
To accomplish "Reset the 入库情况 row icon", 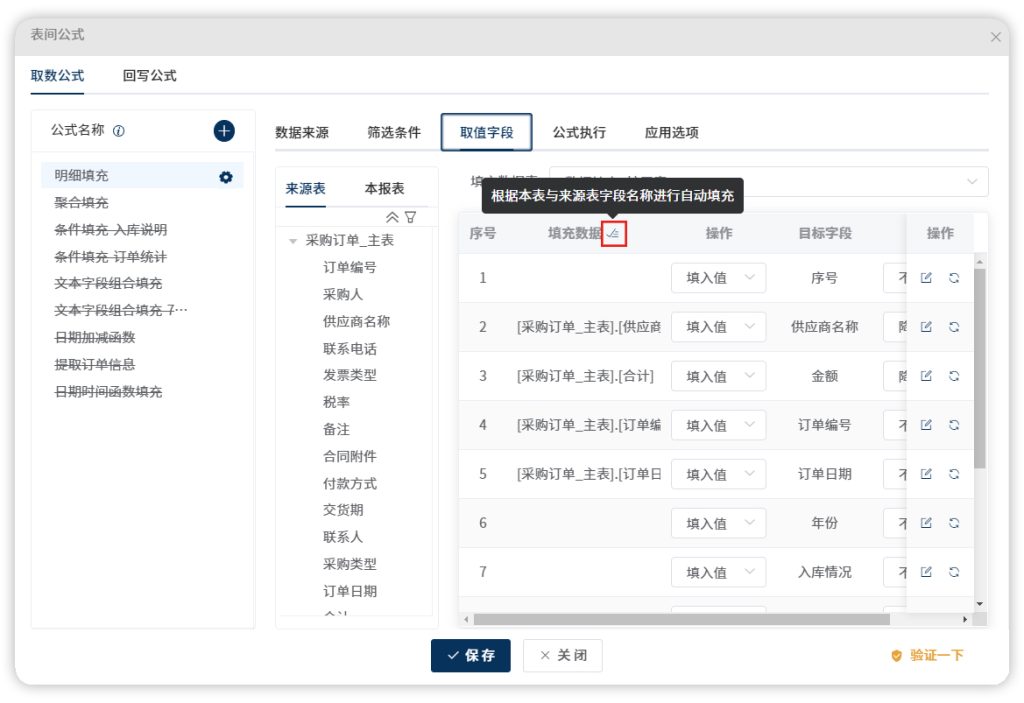I will click(x=954, y=572).
